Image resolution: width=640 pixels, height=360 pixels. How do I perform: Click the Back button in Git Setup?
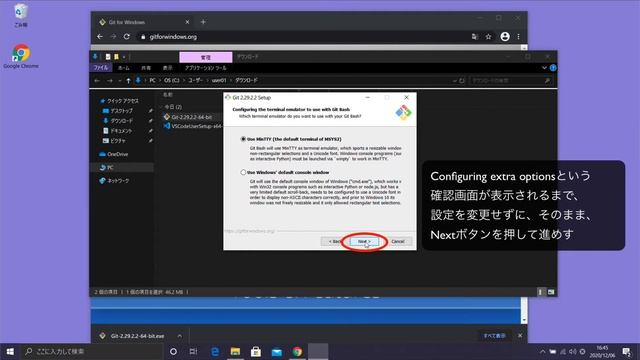[x=334, y=242]
